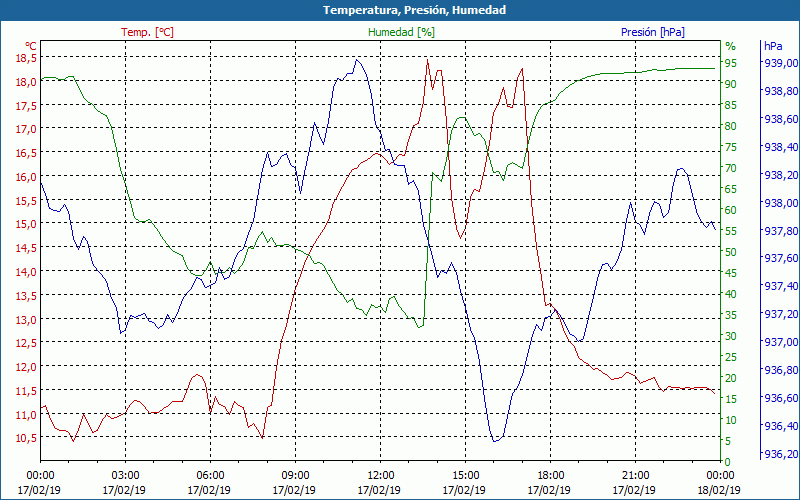Screen dimensions: 800x500
Task: Click the '15:00' time axis label
Action: point(464,476)
